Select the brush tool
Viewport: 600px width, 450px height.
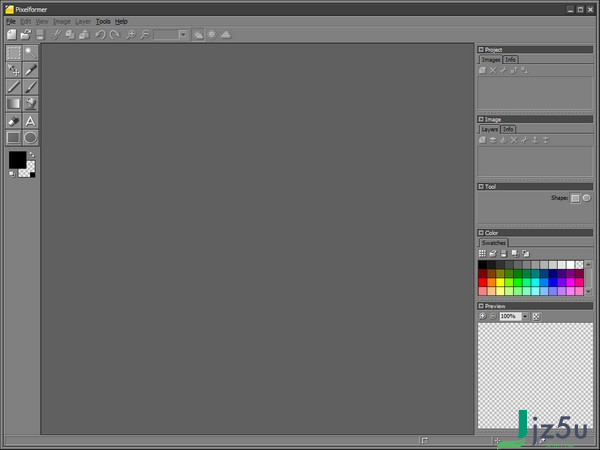[31, 86]
